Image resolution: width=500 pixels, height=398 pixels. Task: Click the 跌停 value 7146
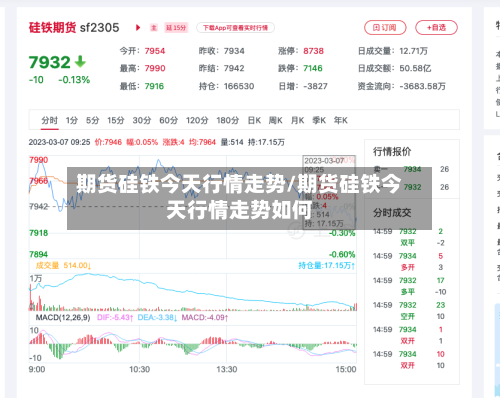click(x=313, y=68)
